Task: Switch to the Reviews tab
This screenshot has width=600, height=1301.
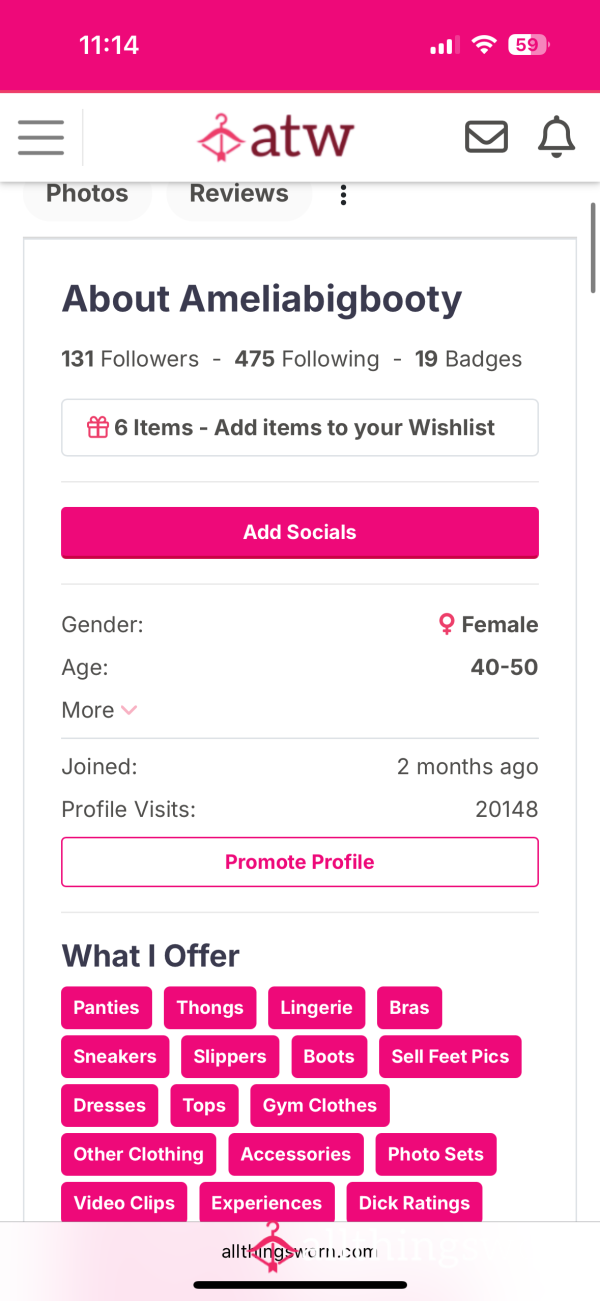Action: [239, 194]
